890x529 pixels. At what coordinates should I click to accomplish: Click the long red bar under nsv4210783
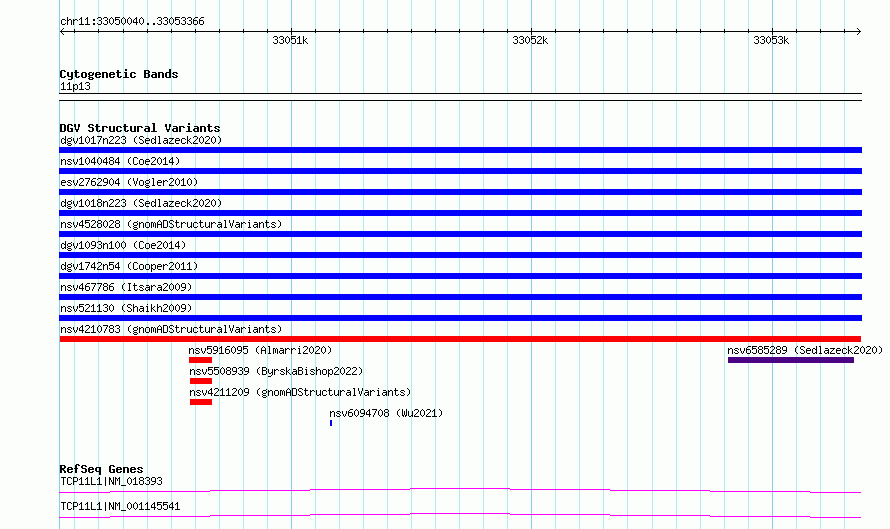[x=460, y=339]
